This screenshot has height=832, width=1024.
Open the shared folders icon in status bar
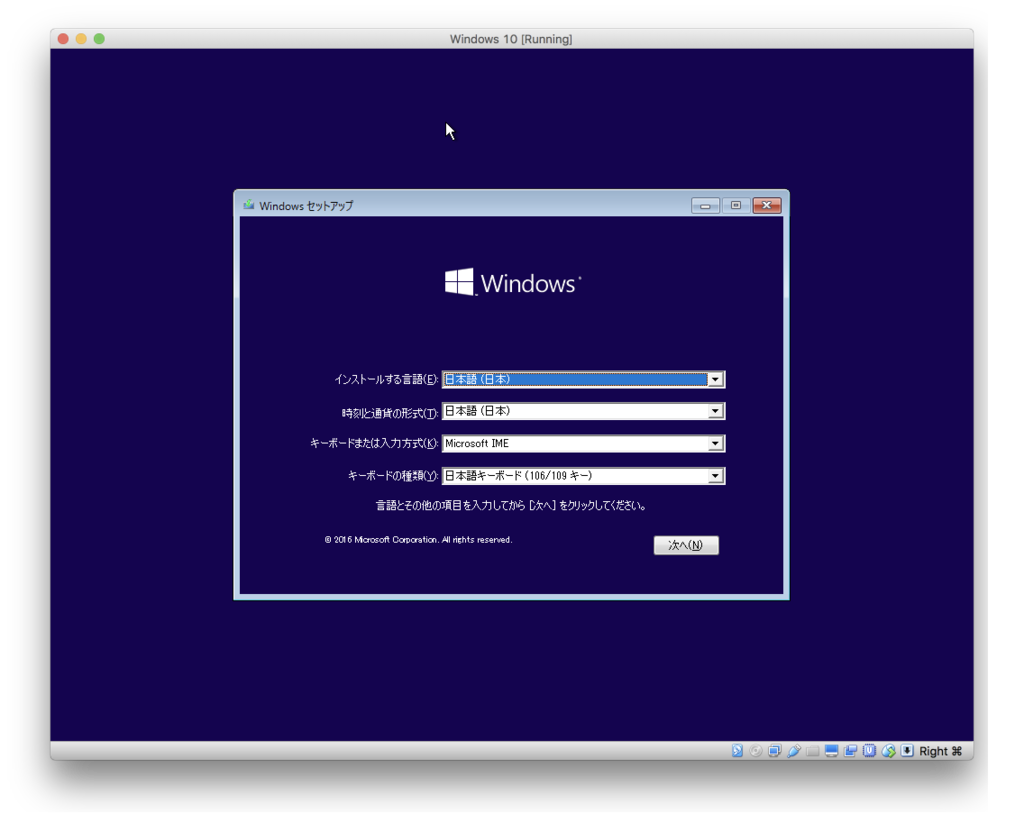click(x=812, y=751)
